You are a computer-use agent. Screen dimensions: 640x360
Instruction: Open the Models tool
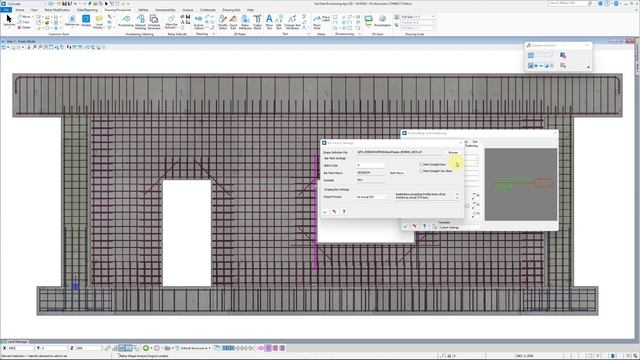pyautogui.click(x=86, y=21)
